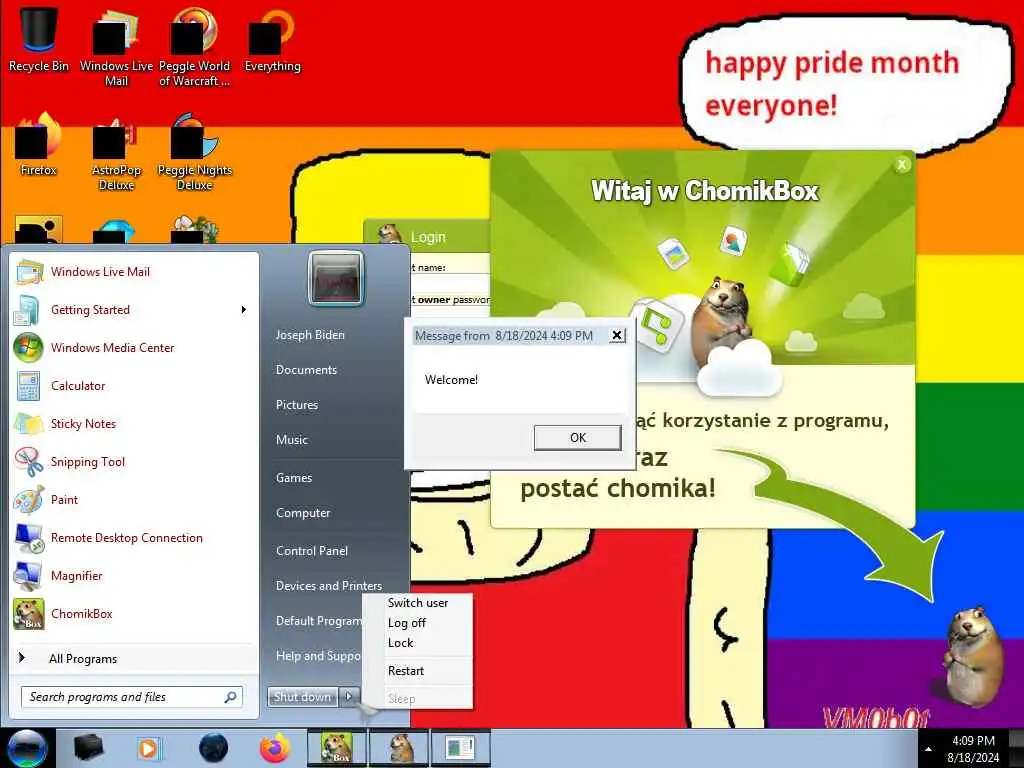The width and height of the screenshot is (1024, 768).
Task: Show hidden system tray icons
Action: pyautogui.click(x=928, y=749)
